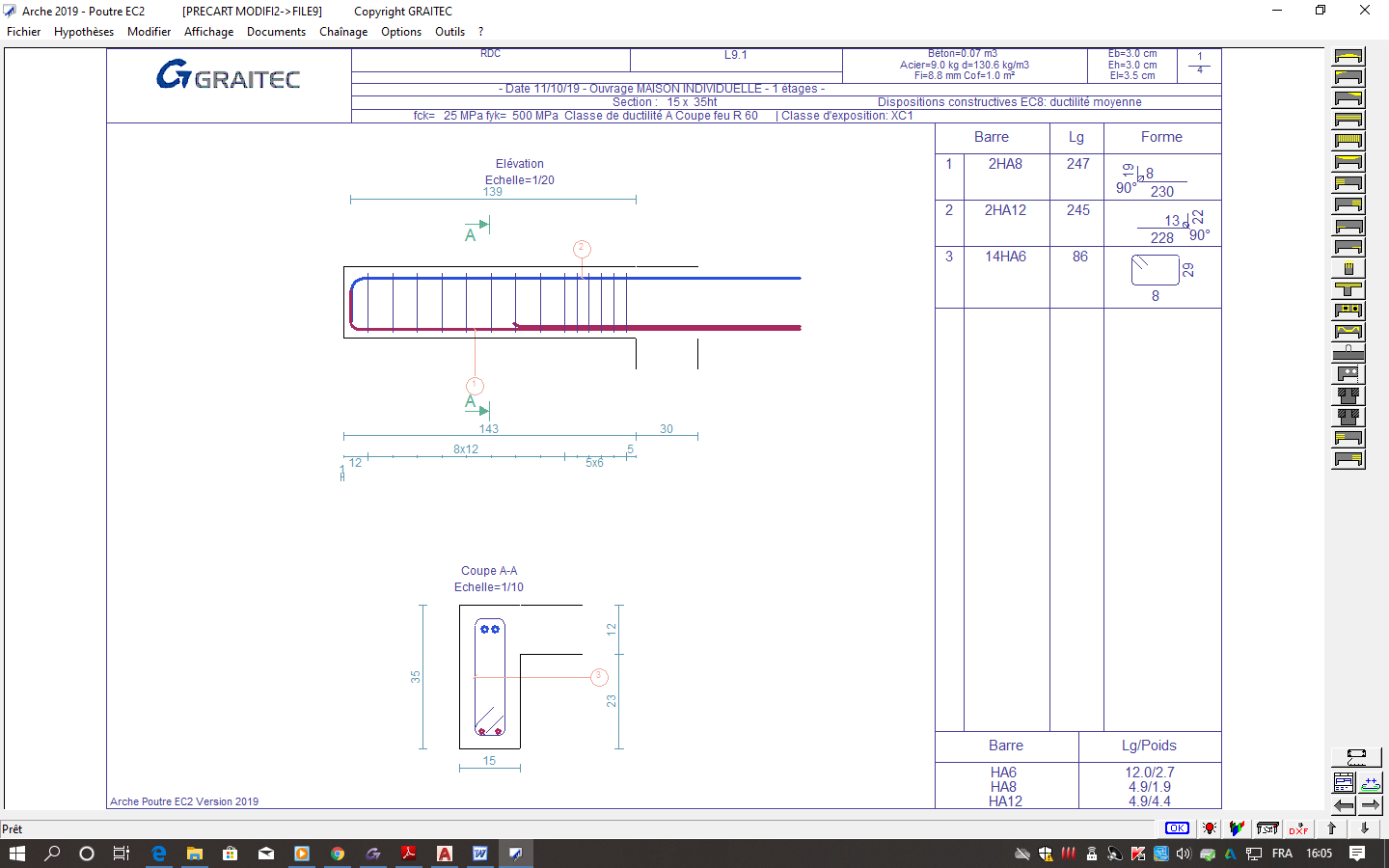Viewport: 1389px width, 868px height.
Task: Click the GRAITEC logo in title block
Action: click(229, 74)
